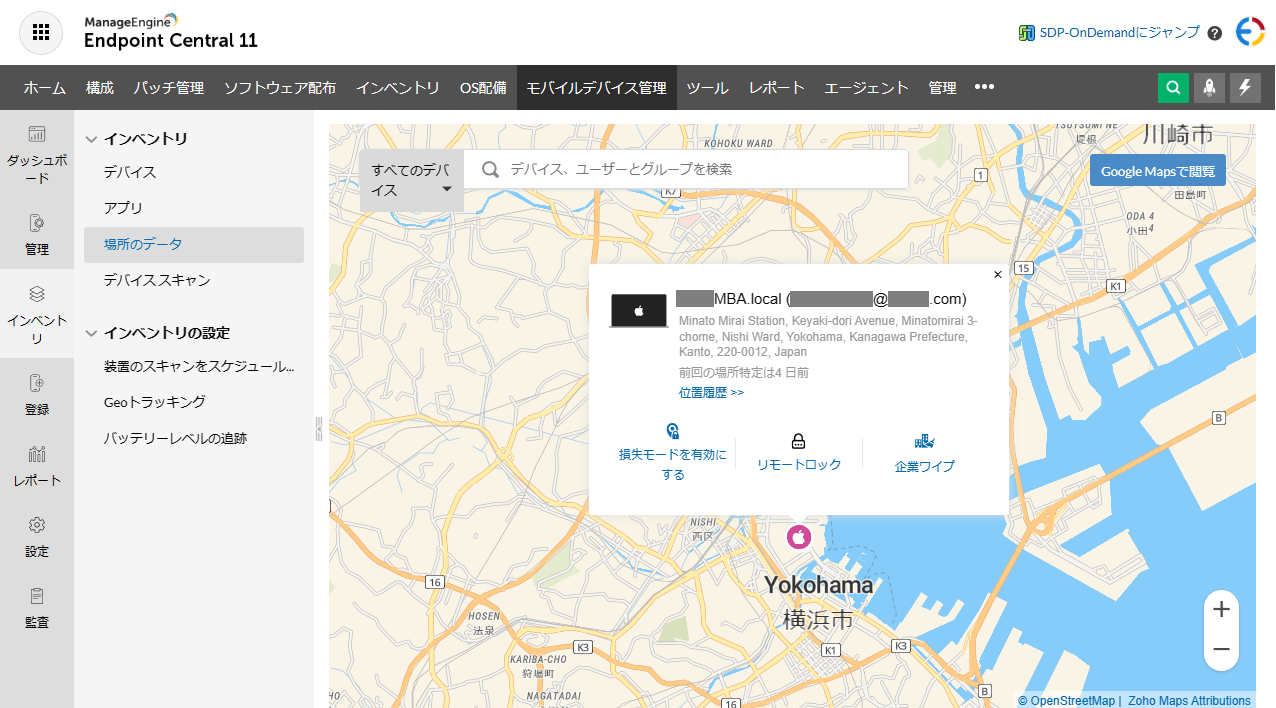Open the 監査 audit sidebar icon
Viewport: 1276px width, 708px height.
[37, 608]
